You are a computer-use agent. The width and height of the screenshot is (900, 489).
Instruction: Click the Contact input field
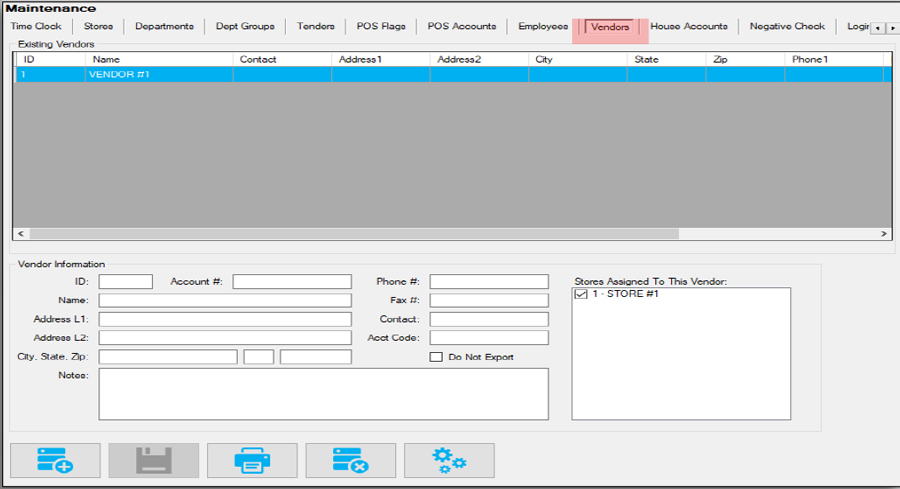pyautogui.click(x=489, y=319)
